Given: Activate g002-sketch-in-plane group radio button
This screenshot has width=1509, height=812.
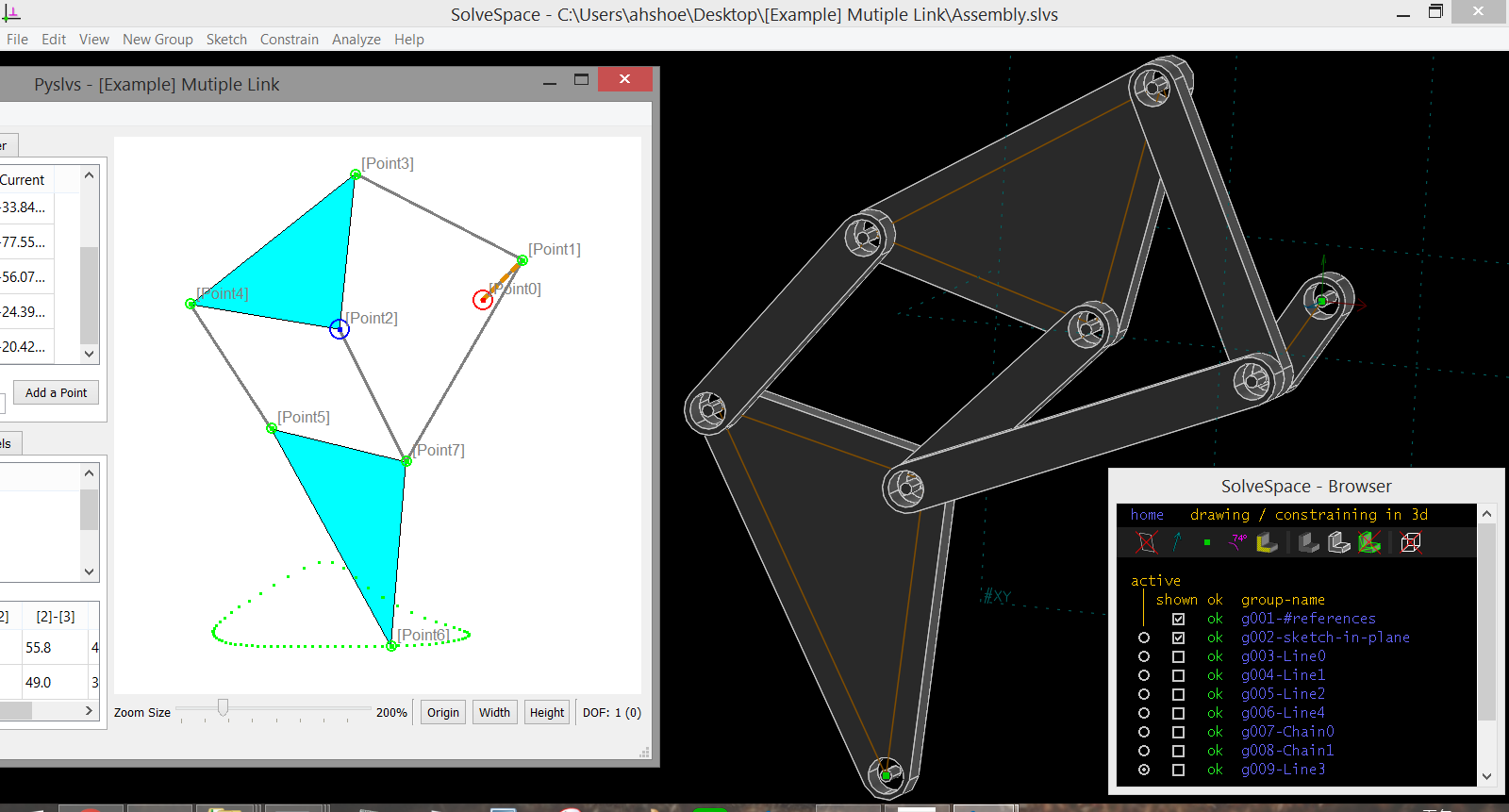Looking at the screenshot, I should 1144,638.
